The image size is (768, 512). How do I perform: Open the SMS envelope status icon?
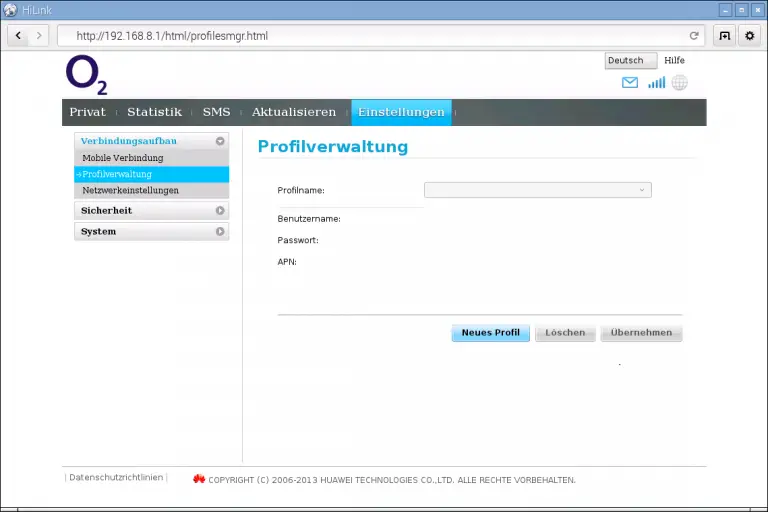(629, 83)
